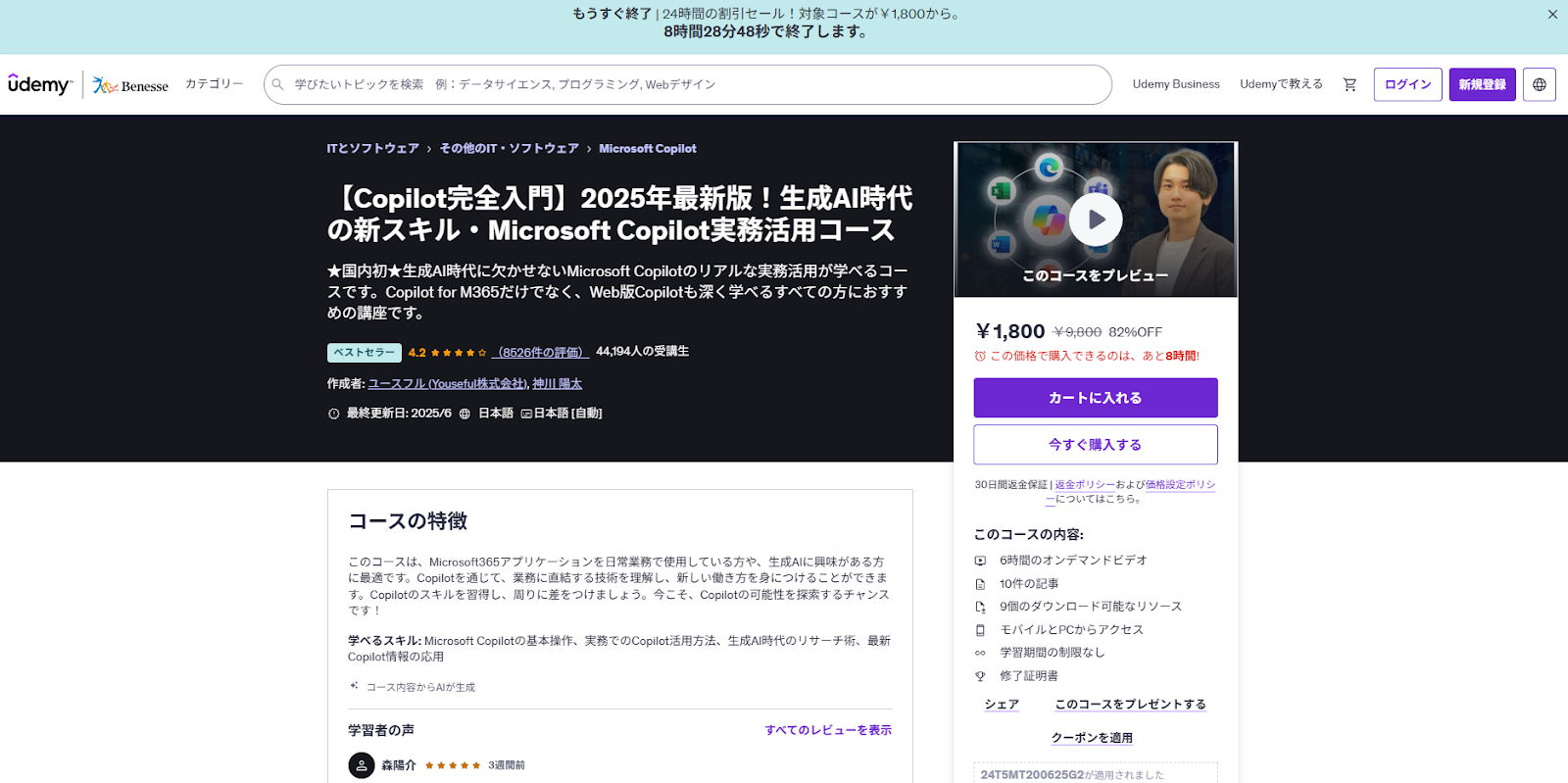Open the 価格設定ポリシー link

coord(1180,485)
